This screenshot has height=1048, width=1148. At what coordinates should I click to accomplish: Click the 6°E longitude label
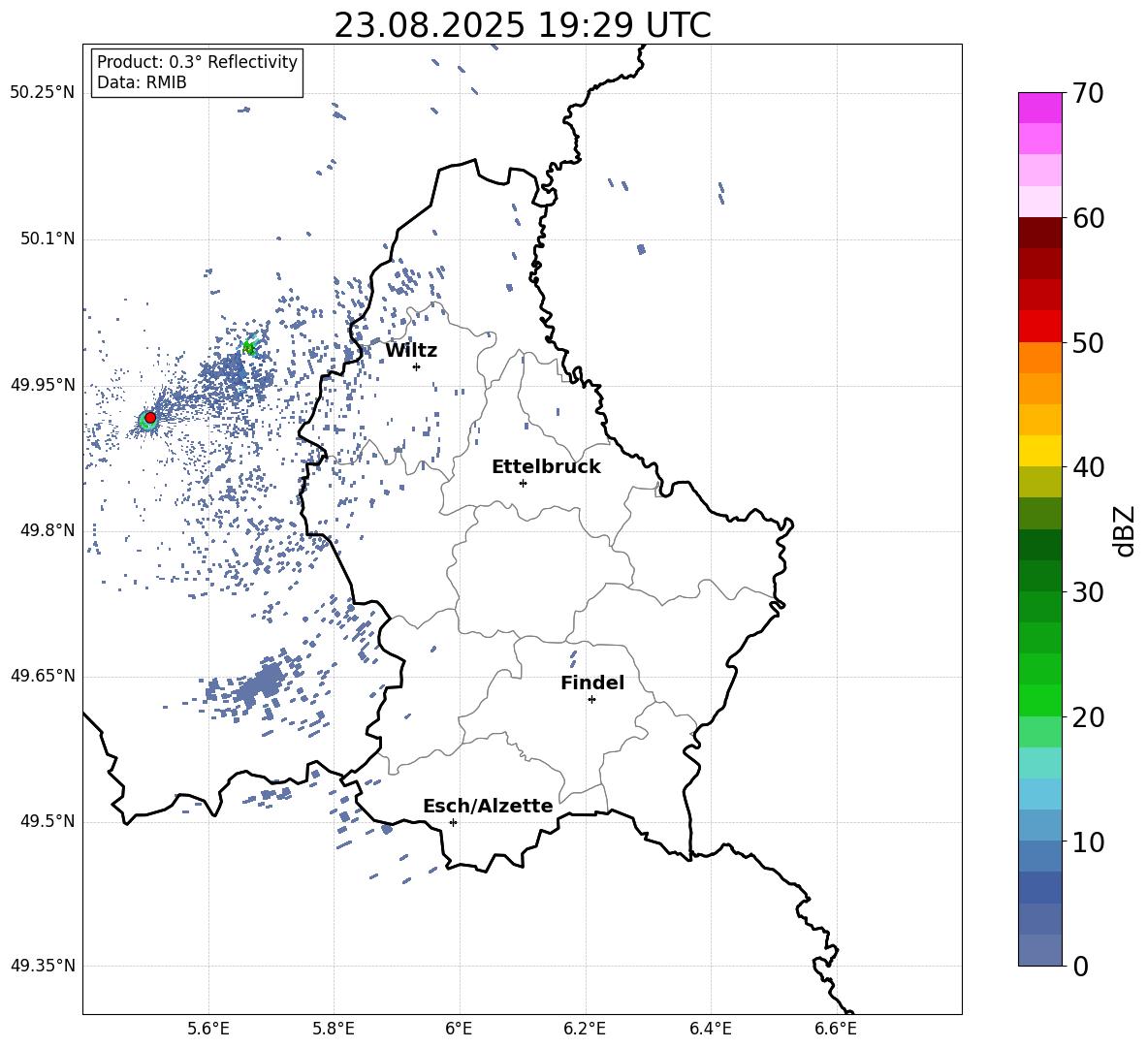[x=459, y=1029]
